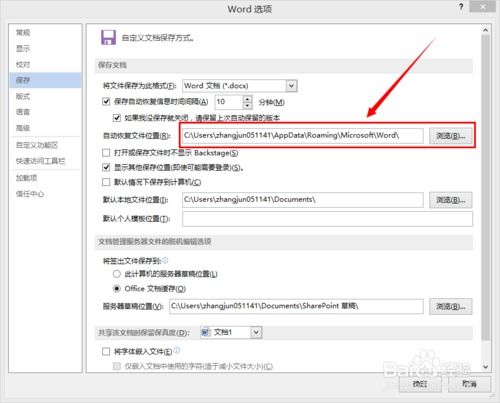Expand the 文档1 fidelity dropdown

(x=256, y=332)
